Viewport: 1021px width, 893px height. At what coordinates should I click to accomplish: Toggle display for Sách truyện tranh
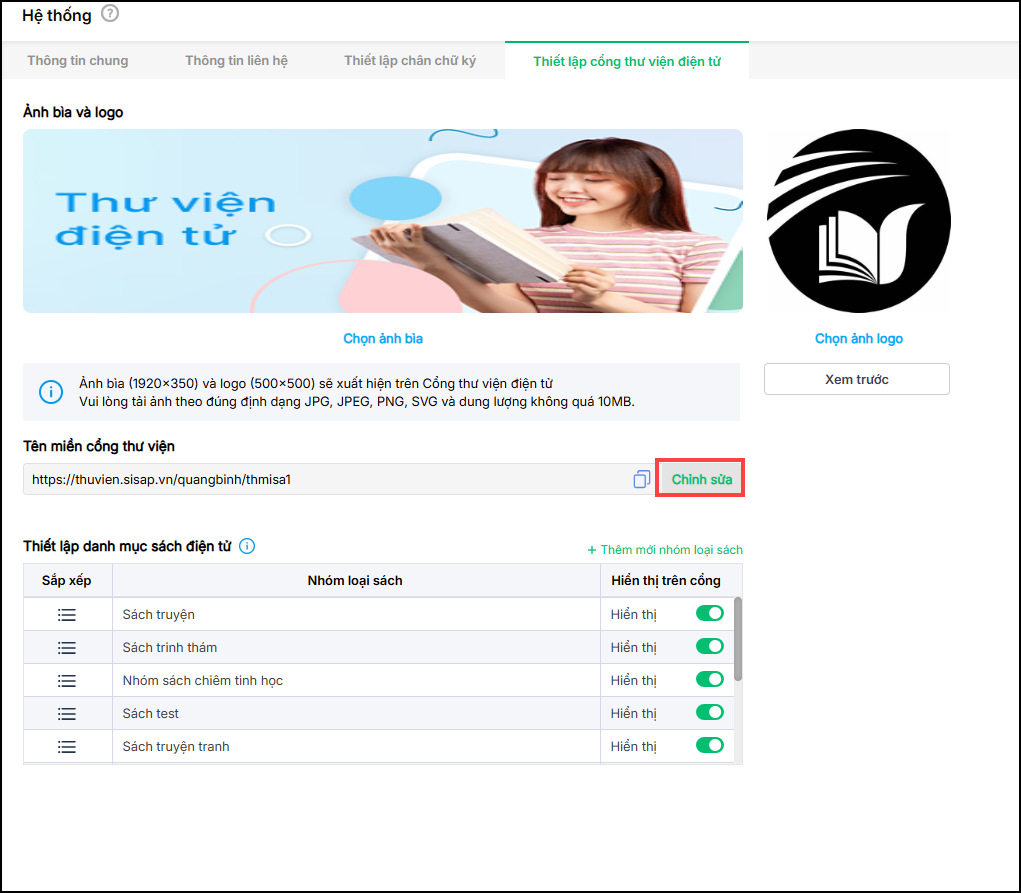(x=709, y=746)
